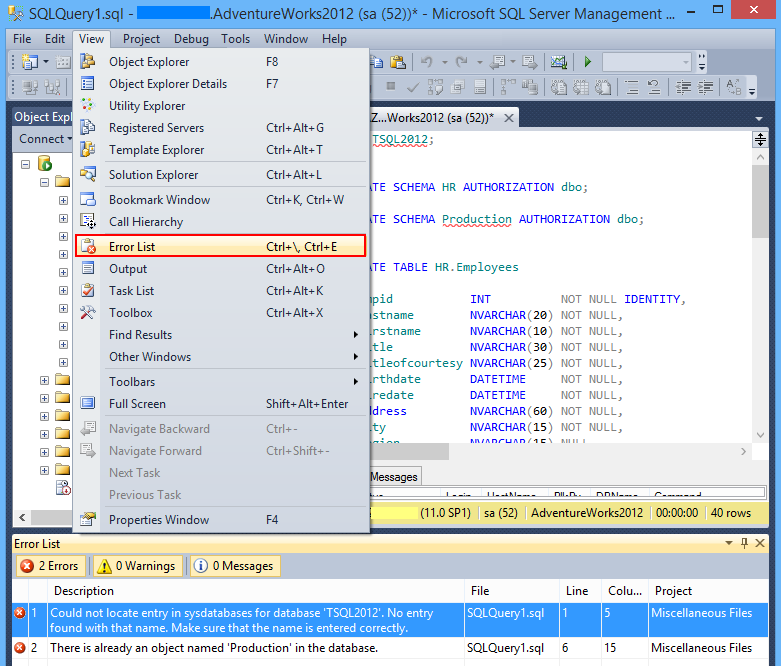Viewport: 781px width, 666px height.
Task: Click the server node icon in Object Explorer
Action: (44, 163)
